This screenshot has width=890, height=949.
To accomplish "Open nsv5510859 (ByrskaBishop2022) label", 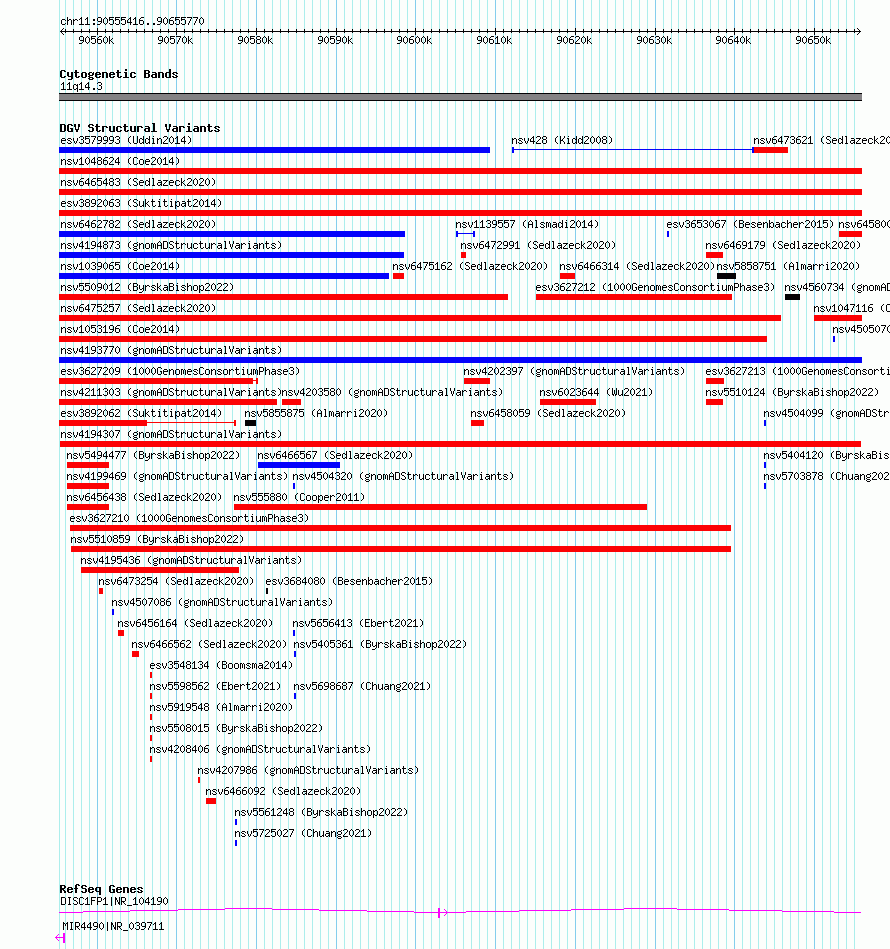I will 157,539.
